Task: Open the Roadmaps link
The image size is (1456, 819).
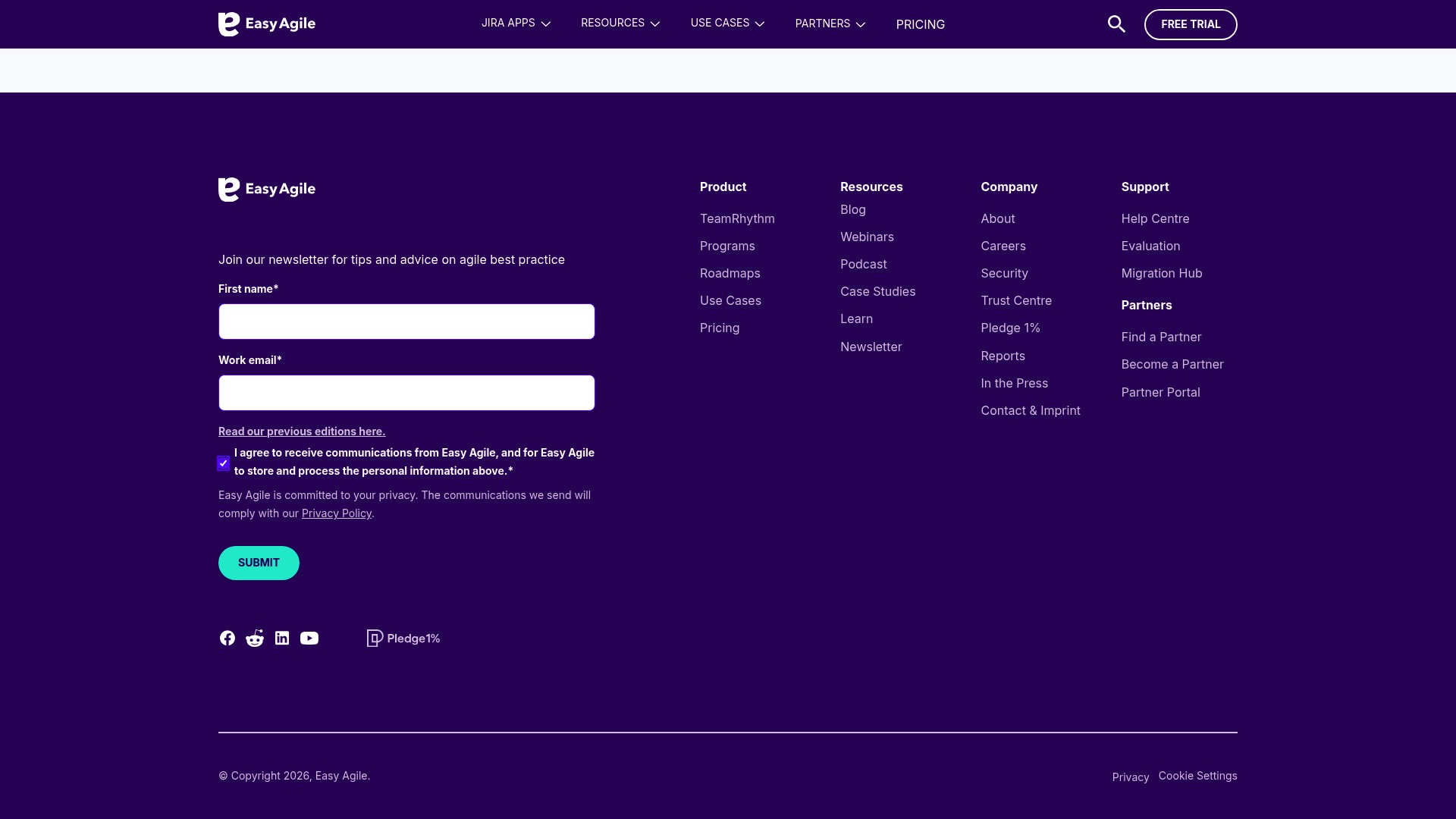Action: 730,273
